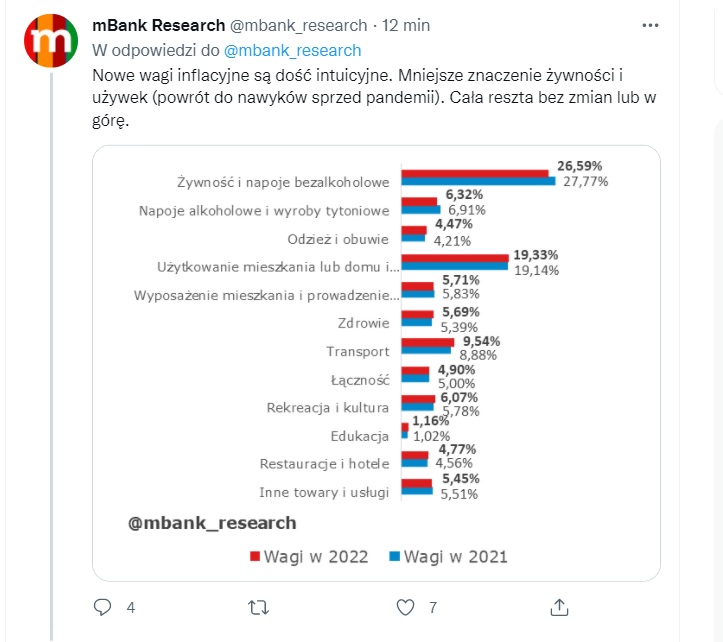Retweet using the retweet arrows icon
The width and height of the screenshot is (723, 642).
point(258,607)
